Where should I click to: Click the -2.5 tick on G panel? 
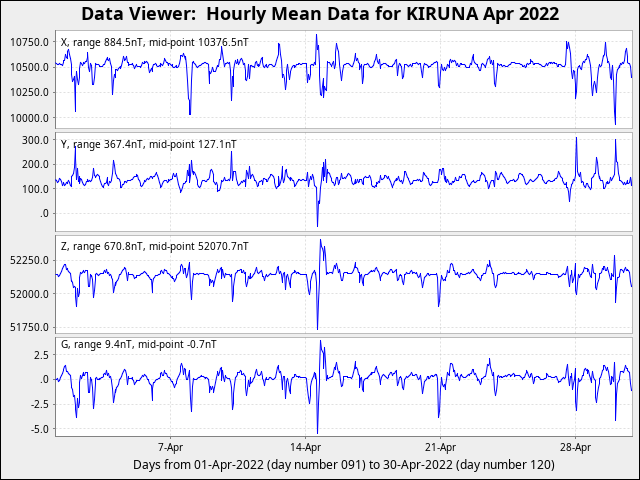point(38,404)
